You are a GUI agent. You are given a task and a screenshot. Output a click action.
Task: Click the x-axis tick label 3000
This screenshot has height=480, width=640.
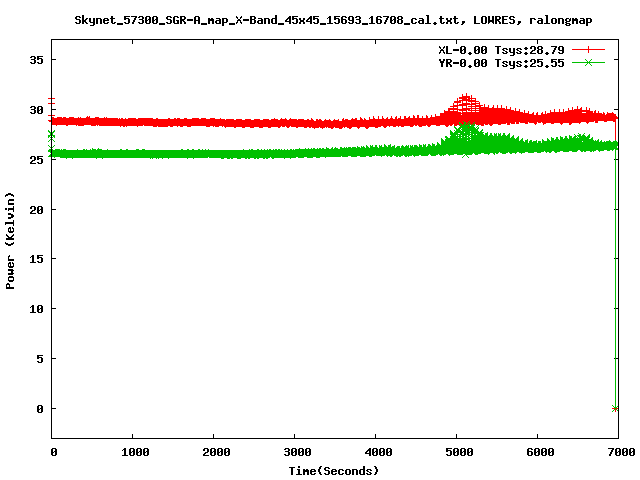click(x=297, y=452)
